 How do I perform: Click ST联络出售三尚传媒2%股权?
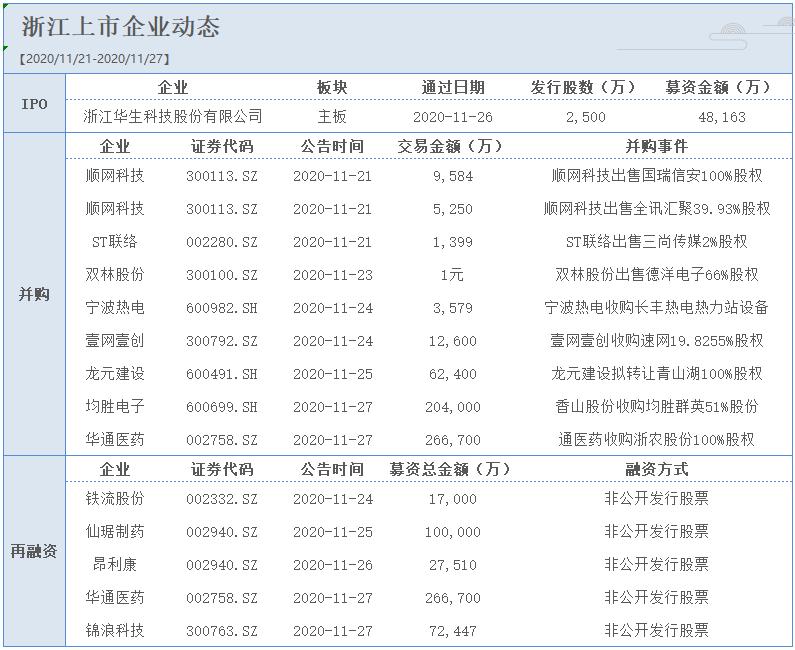(x=657, y=241)
